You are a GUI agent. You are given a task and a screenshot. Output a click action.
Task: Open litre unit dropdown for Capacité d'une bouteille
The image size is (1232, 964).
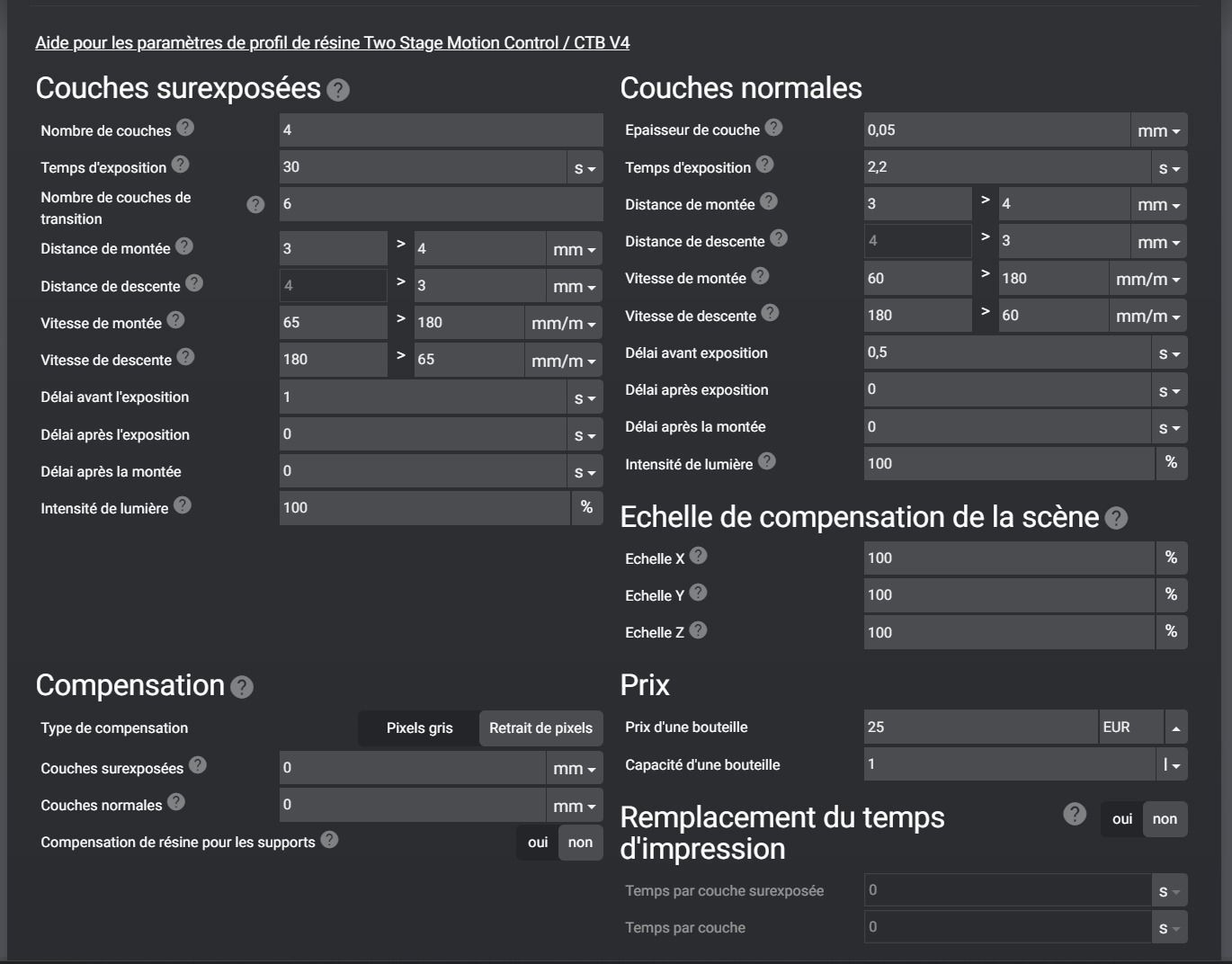pos(1172,765)
